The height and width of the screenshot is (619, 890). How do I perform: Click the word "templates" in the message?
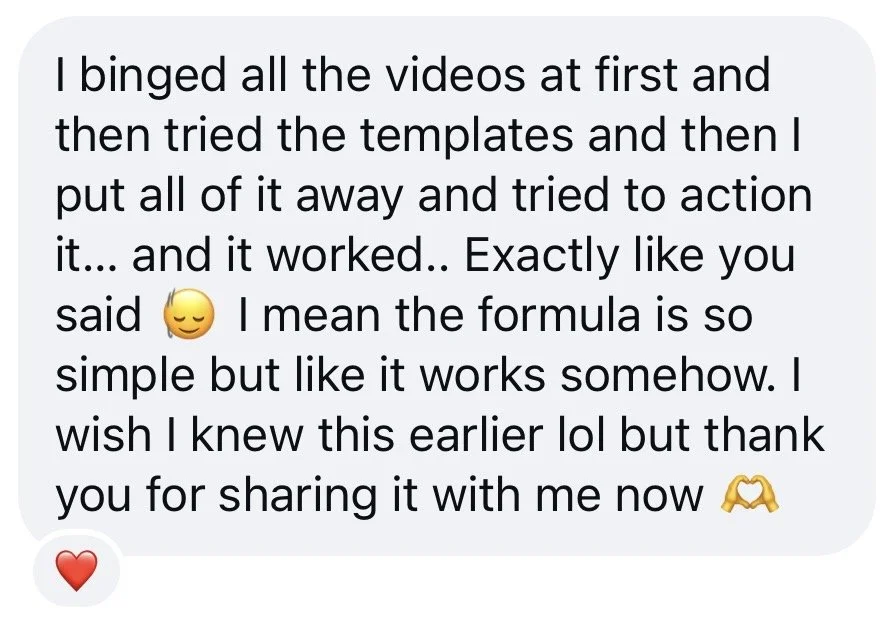pos(465,138)
